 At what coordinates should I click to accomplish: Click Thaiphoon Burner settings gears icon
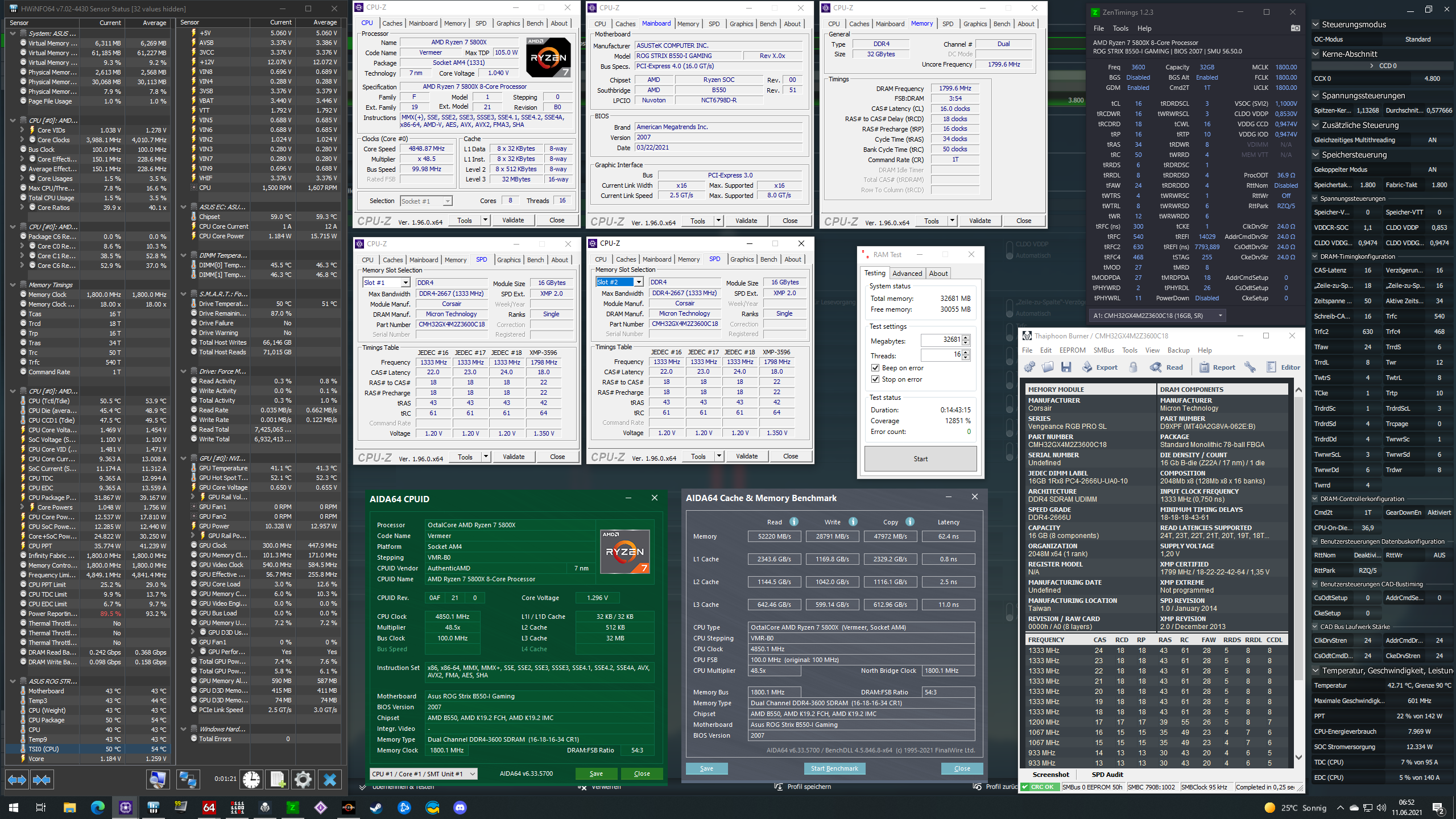click(x=1029, y=367)
